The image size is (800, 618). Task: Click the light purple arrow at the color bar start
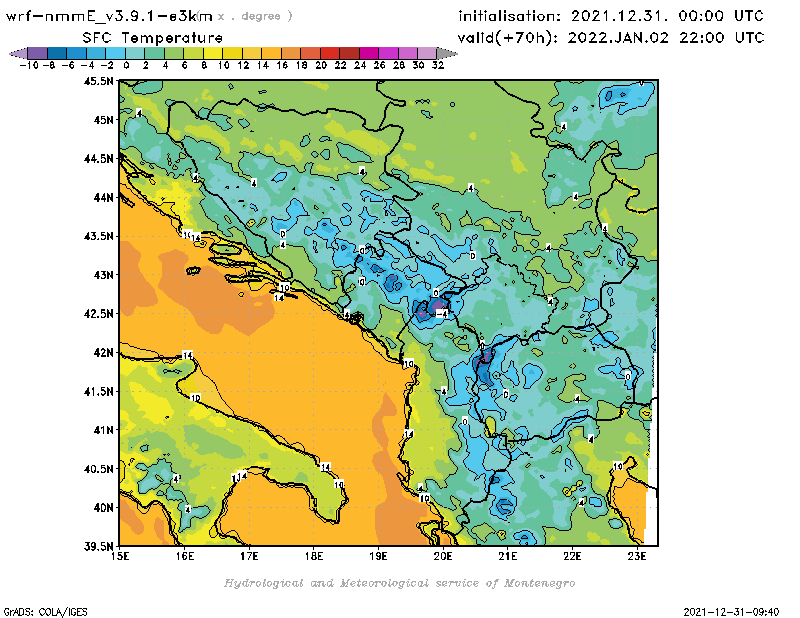tap(18, 53)
